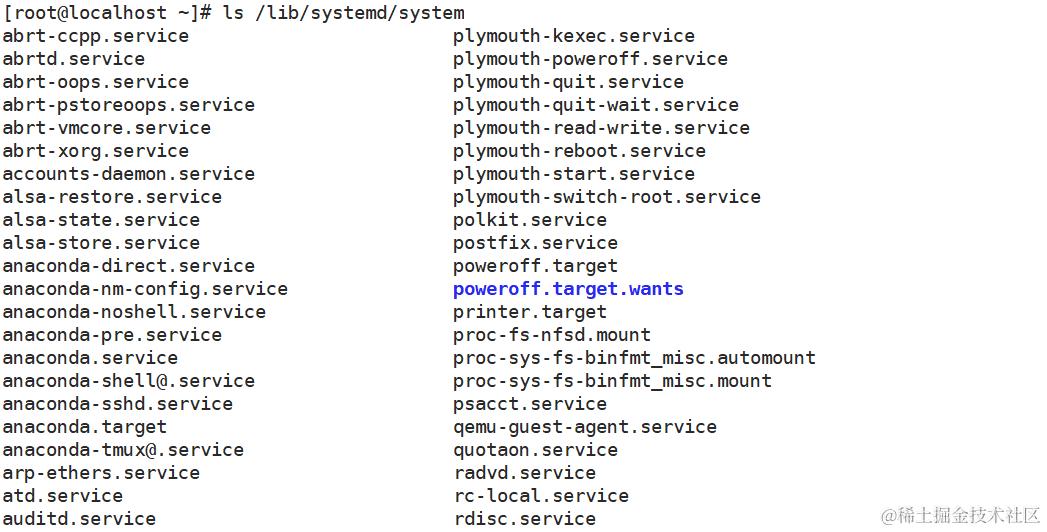Click the proc-sys-fs-binfmt_misc.automount entry
Viewport: 1047px width, 532px height.
tap(634, 358)
